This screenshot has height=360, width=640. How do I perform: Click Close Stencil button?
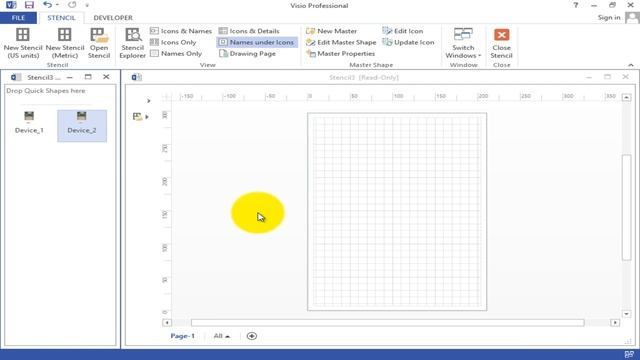click(x=501, y=43)
